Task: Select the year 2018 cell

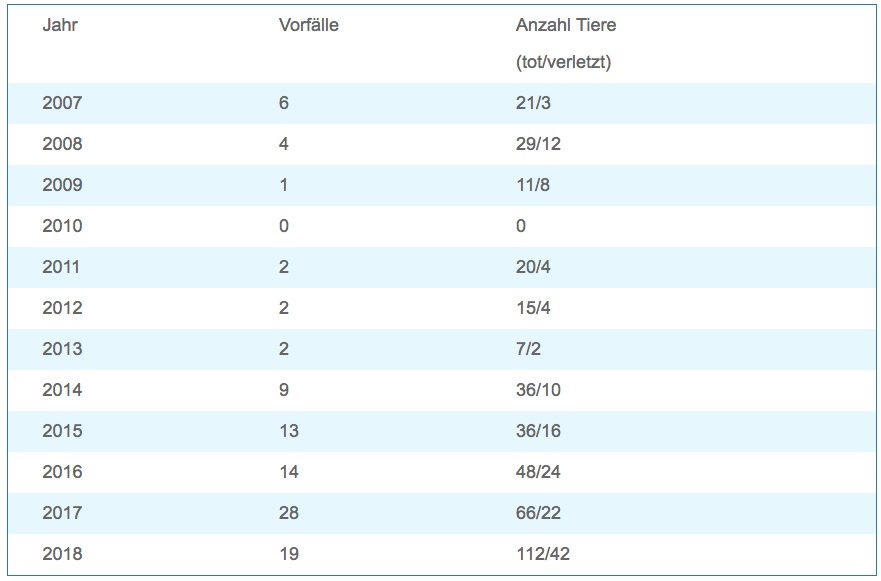Action: 62,554
